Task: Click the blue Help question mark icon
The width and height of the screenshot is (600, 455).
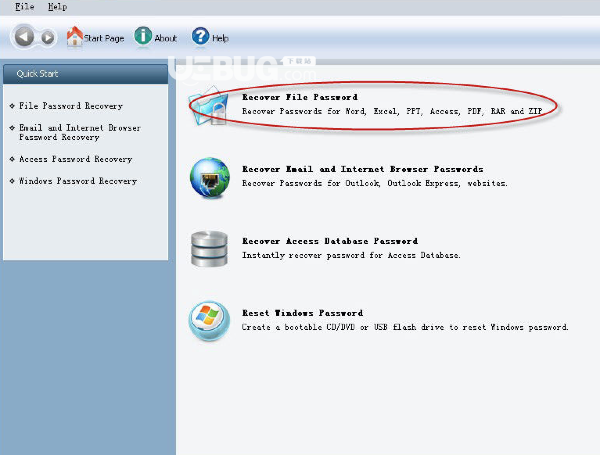Action: (201, 36)
